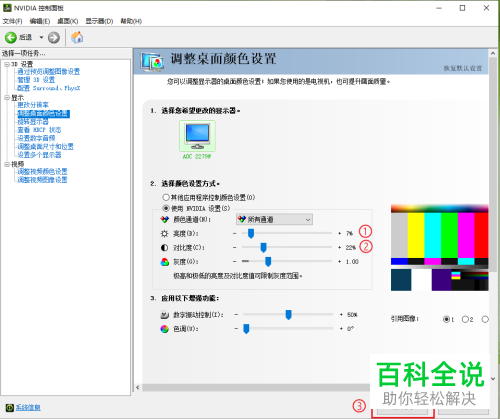The image size is (500, 419).
Task: Click the monitor icon beside page title
Action: tap(152, 62)
